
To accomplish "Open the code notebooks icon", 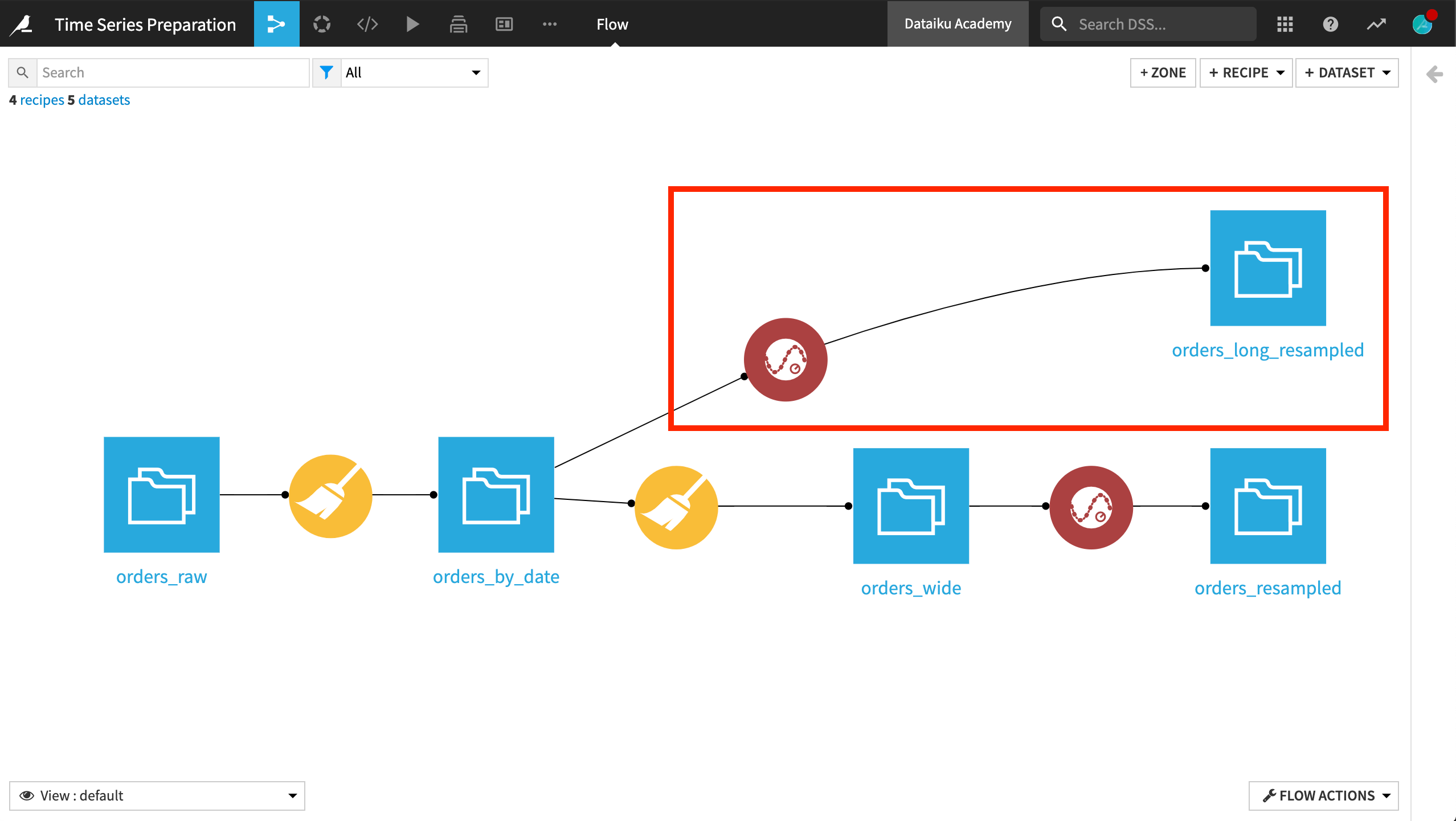I will click(x=367, y=24).
